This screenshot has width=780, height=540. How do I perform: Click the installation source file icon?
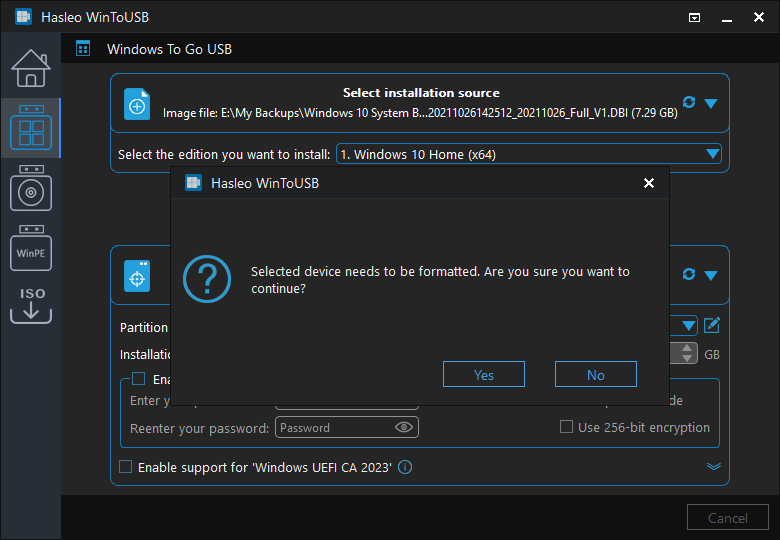pos(137,104)
